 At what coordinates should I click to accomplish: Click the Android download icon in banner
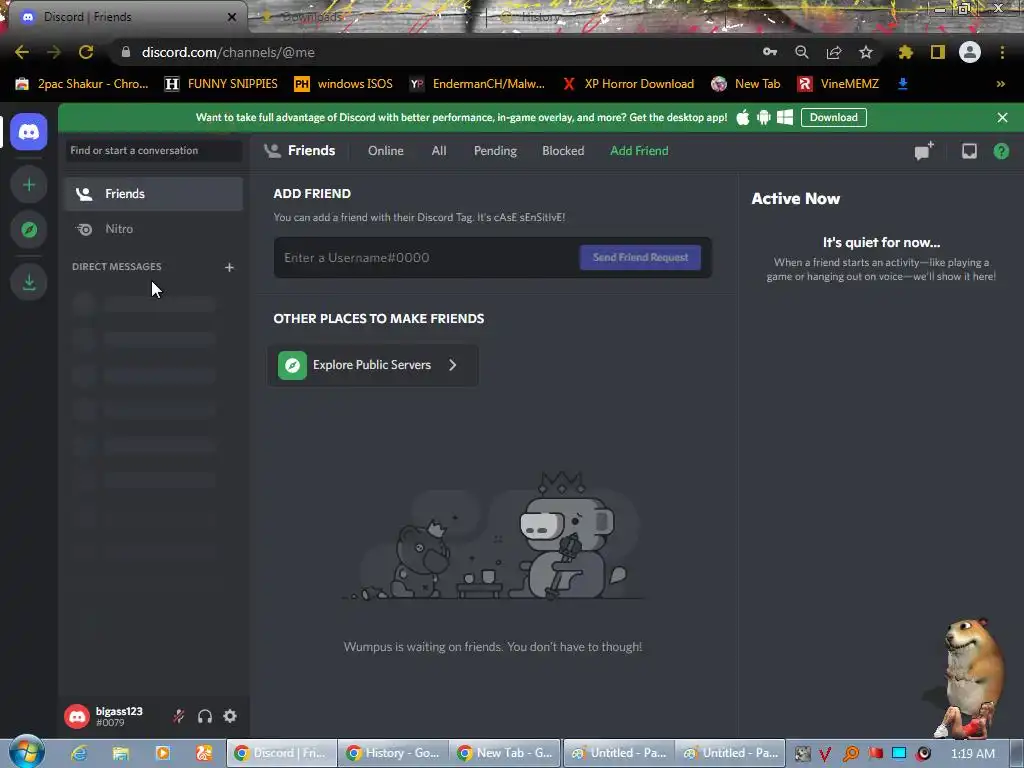click(x=763, y=118)
